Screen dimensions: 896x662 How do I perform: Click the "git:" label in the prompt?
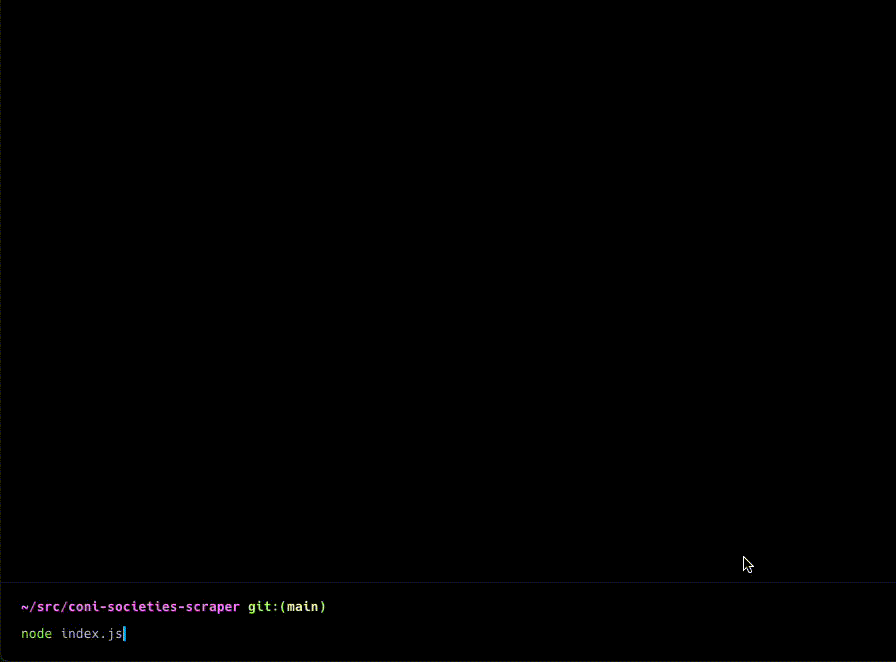tap(263, 607)
